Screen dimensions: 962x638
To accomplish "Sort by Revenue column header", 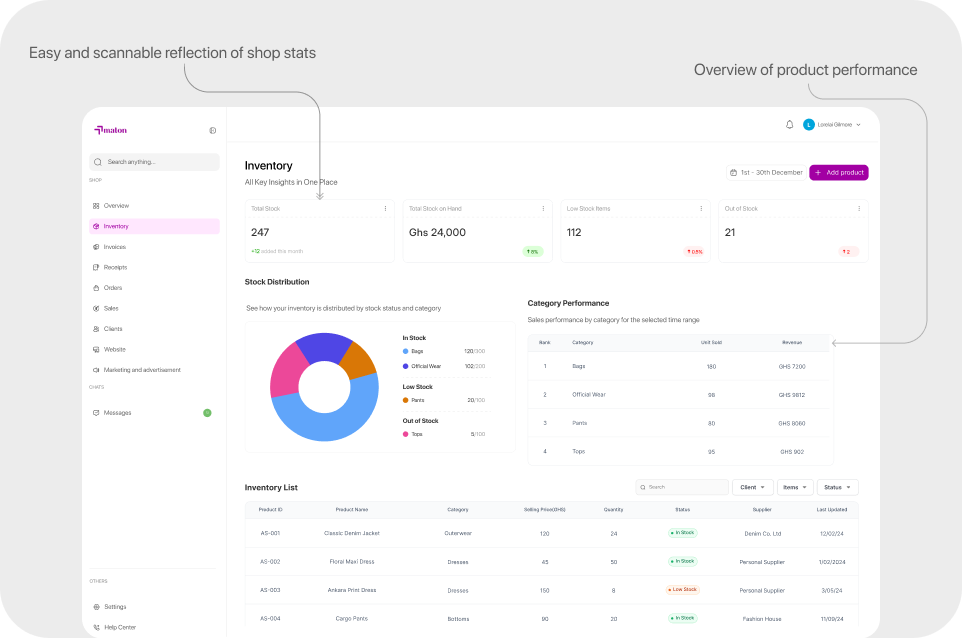I will tap(792, 342).
